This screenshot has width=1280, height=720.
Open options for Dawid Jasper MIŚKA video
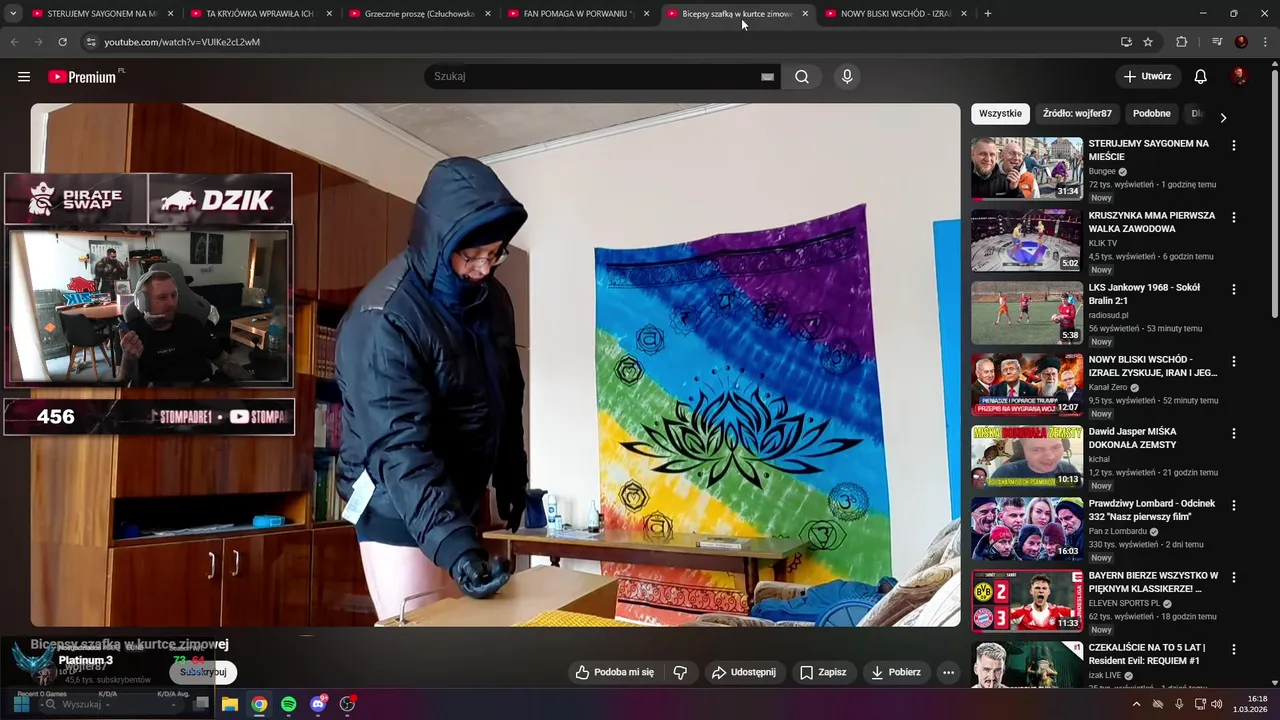pos(1233,433)
